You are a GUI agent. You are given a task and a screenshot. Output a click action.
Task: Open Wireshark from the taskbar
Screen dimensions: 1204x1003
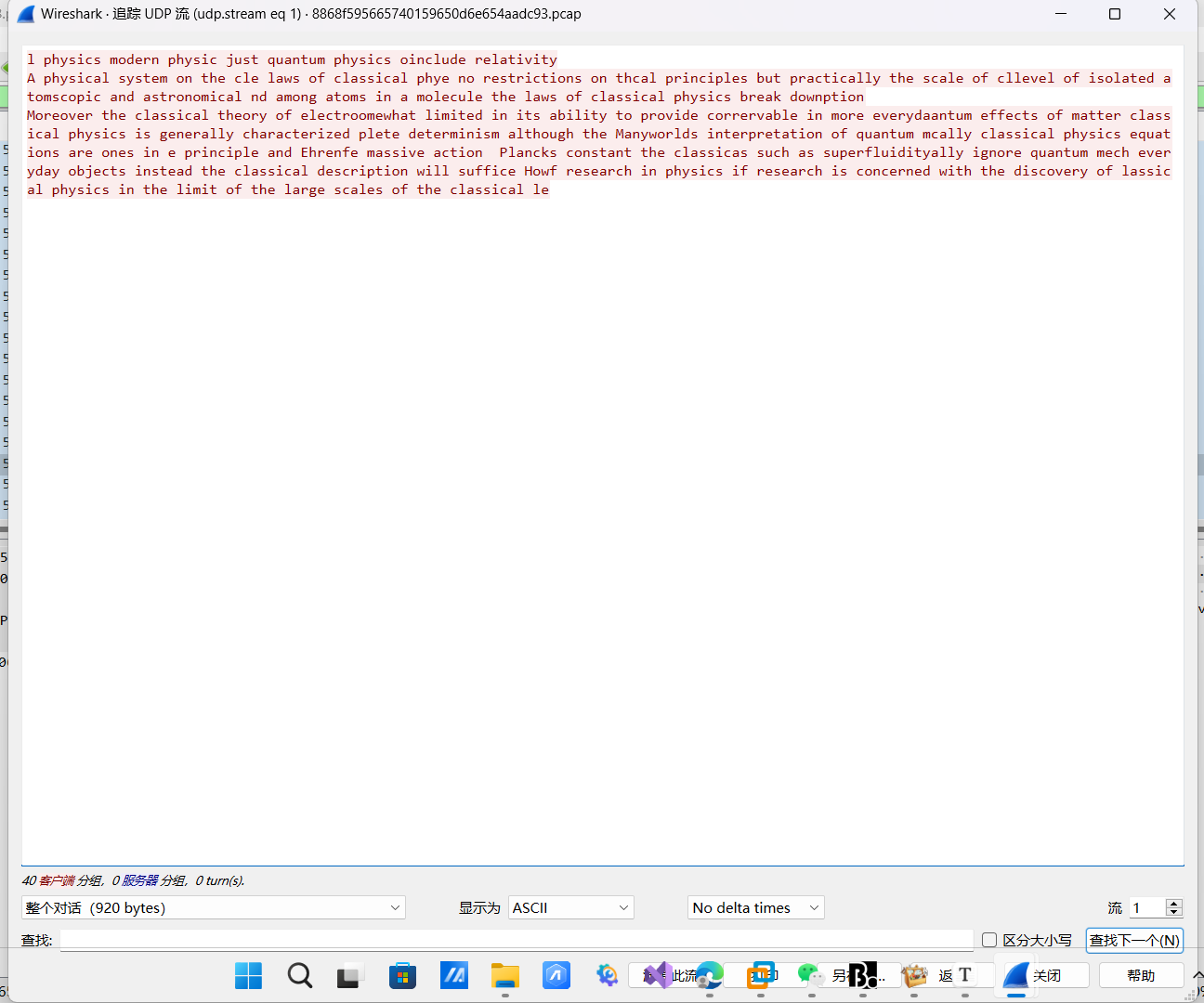(x=1015, y=975)
